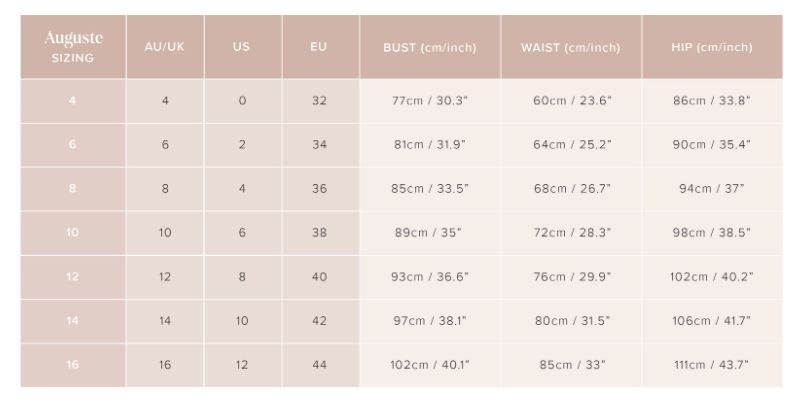
Task: Click the EU 44 cell
Action: coord(321,365)
